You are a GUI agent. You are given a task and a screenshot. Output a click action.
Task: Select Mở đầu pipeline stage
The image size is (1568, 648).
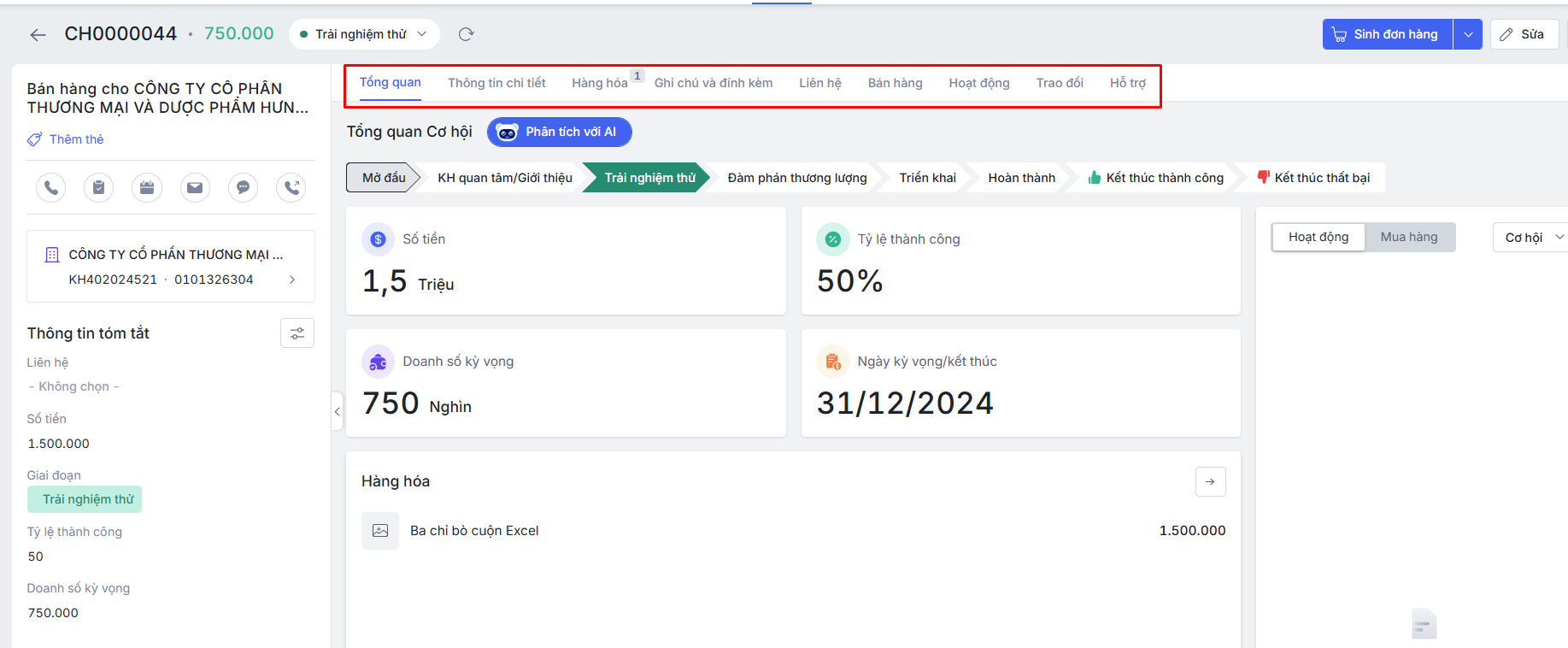[384, 178]
